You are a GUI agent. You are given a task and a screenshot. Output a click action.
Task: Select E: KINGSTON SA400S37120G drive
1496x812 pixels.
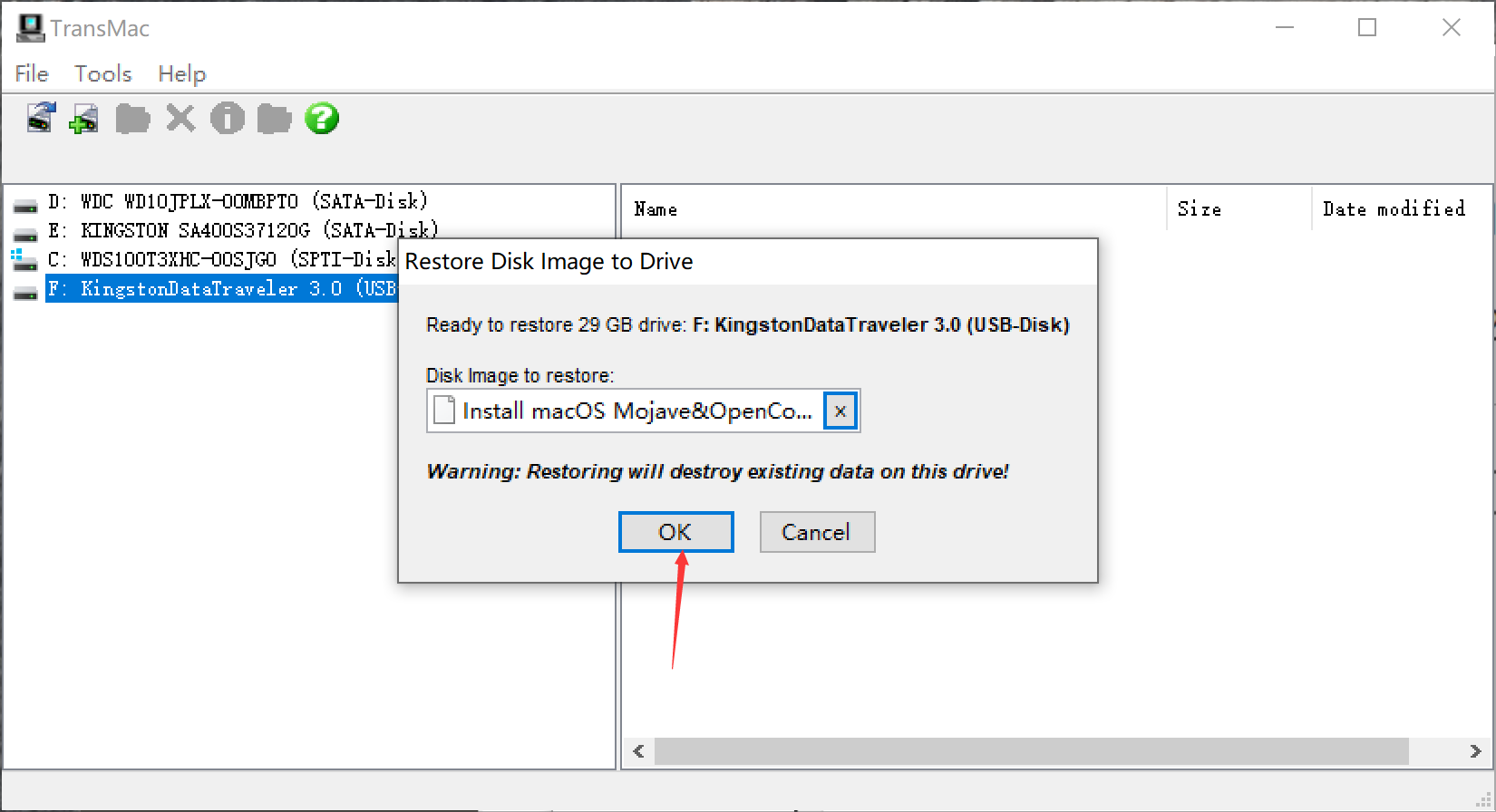click(x=243, y=230)
